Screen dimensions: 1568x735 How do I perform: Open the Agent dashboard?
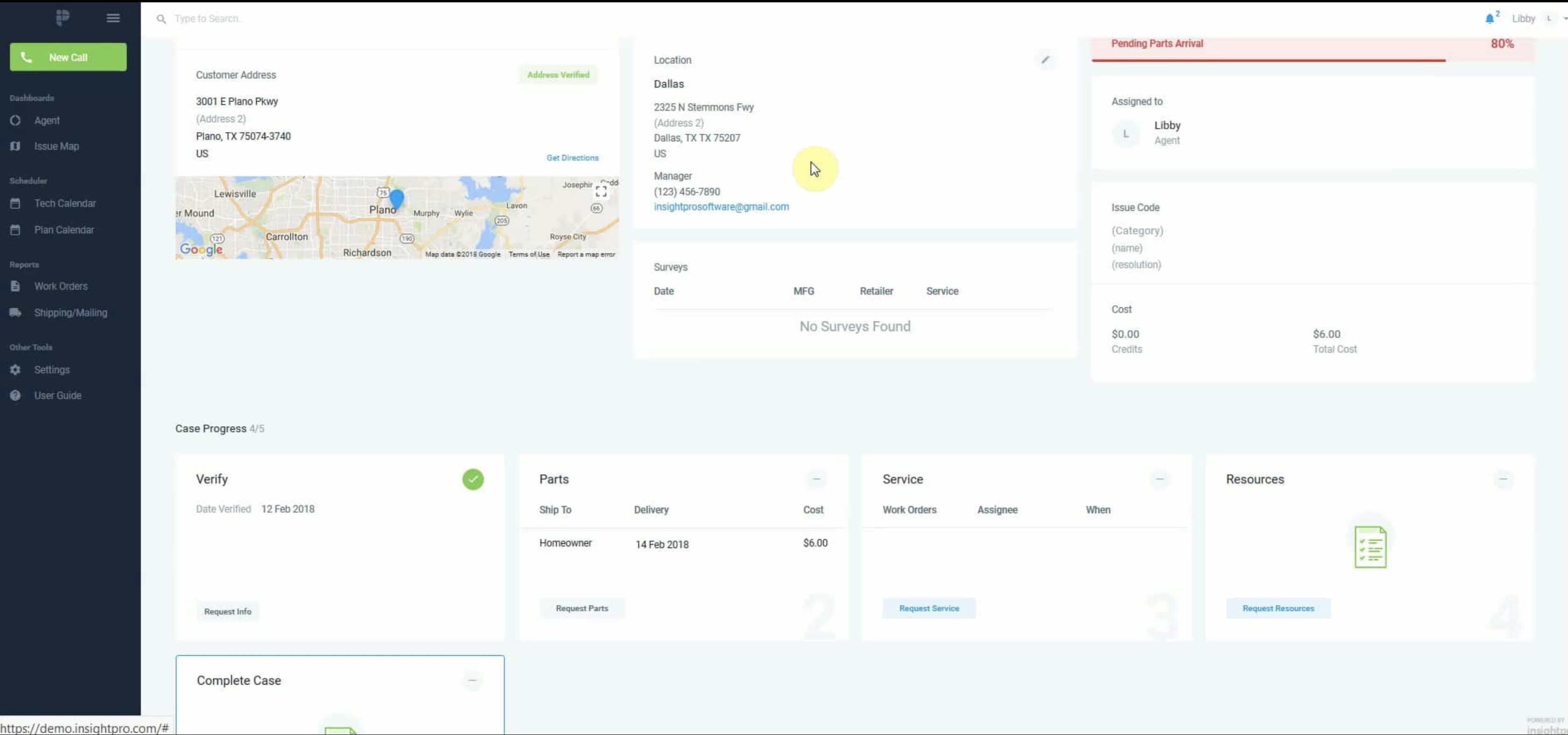pos(47,120)
